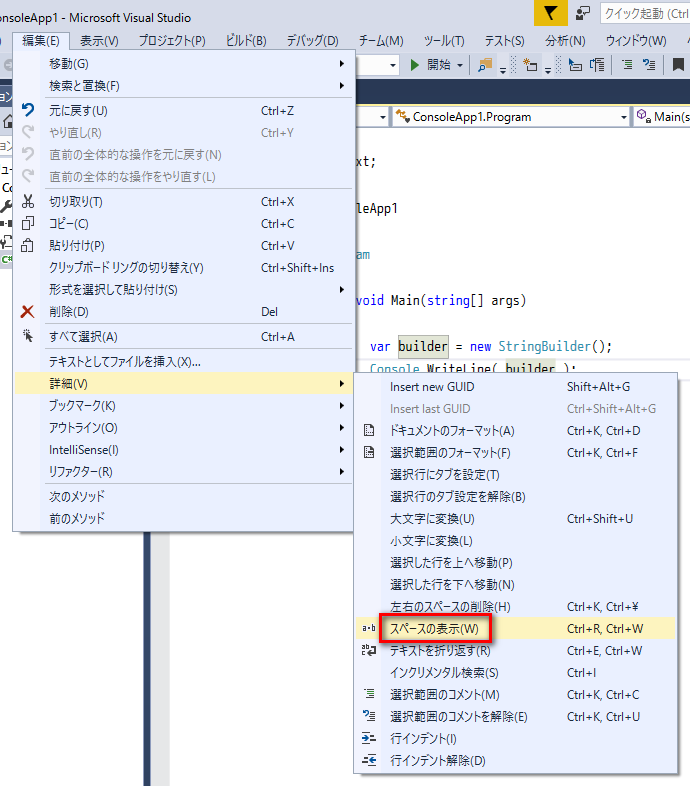
Task: Click the word wrap icon in submenu
Action: click(369, 651)
